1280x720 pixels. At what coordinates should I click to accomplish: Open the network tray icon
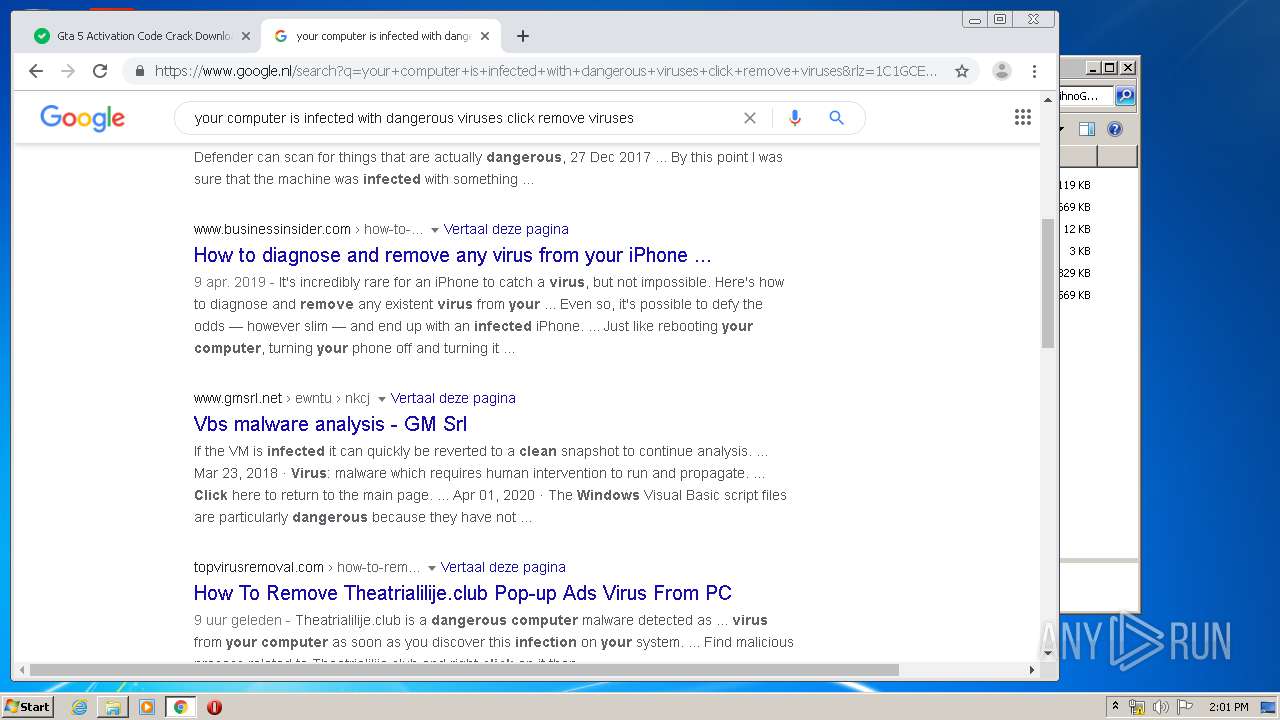point(1137,707)
